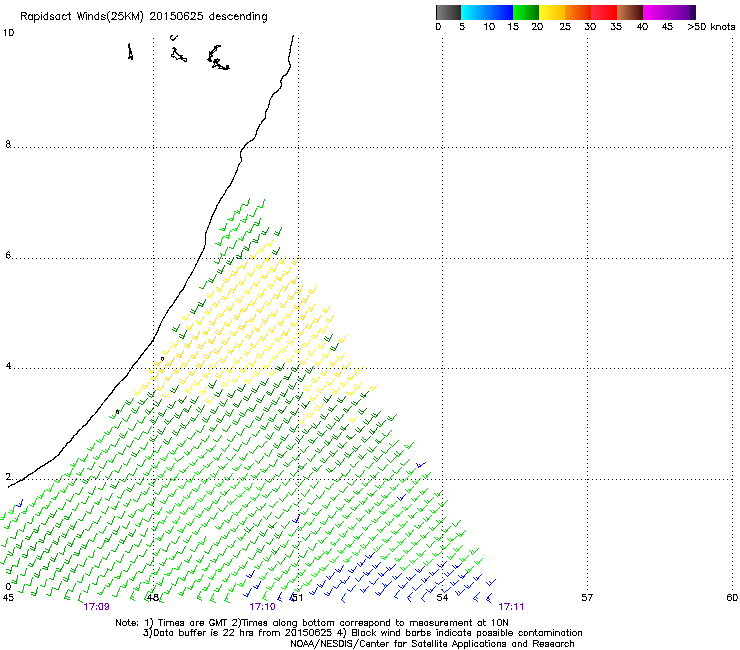Click the small narrow island left of 48 longitude
Image resolution: width=740 pixels, height=650 pixels.
(x=130, y=51)
